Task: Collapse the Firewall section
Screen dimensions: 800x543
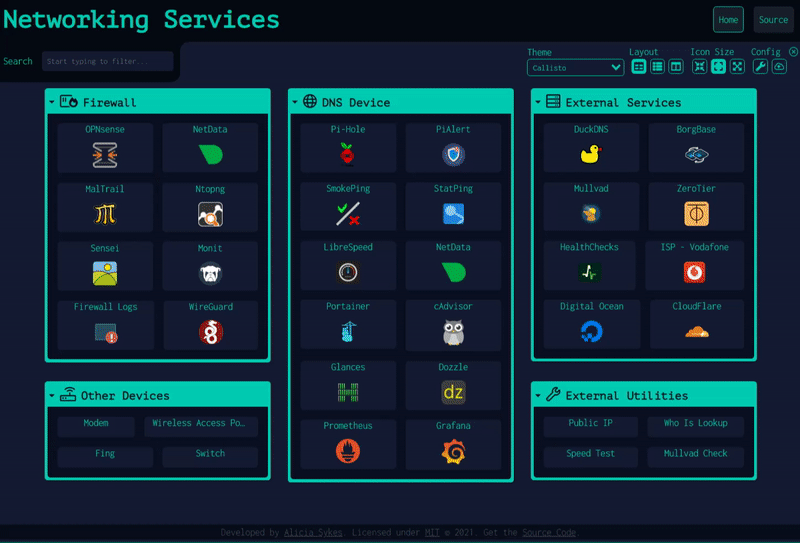Action: pos(51,102)
